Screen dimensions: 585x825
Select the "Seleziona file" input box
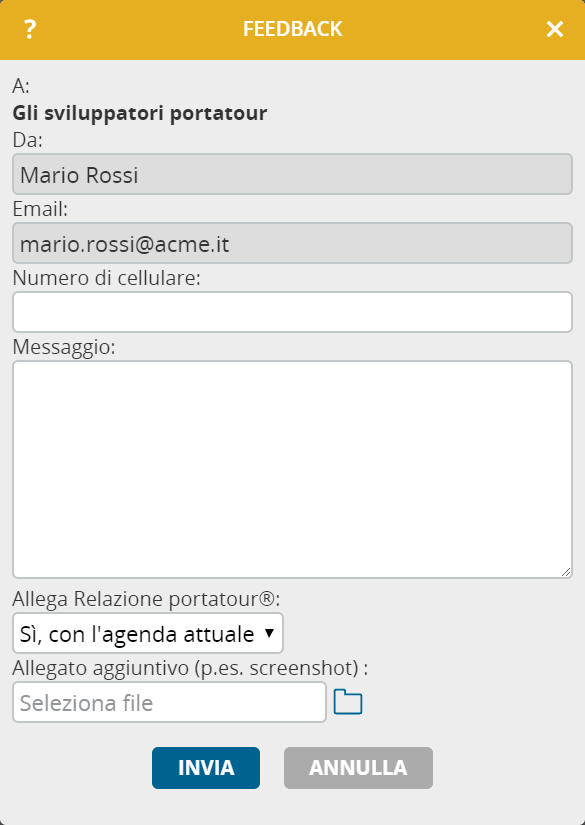tap(169, 702)
